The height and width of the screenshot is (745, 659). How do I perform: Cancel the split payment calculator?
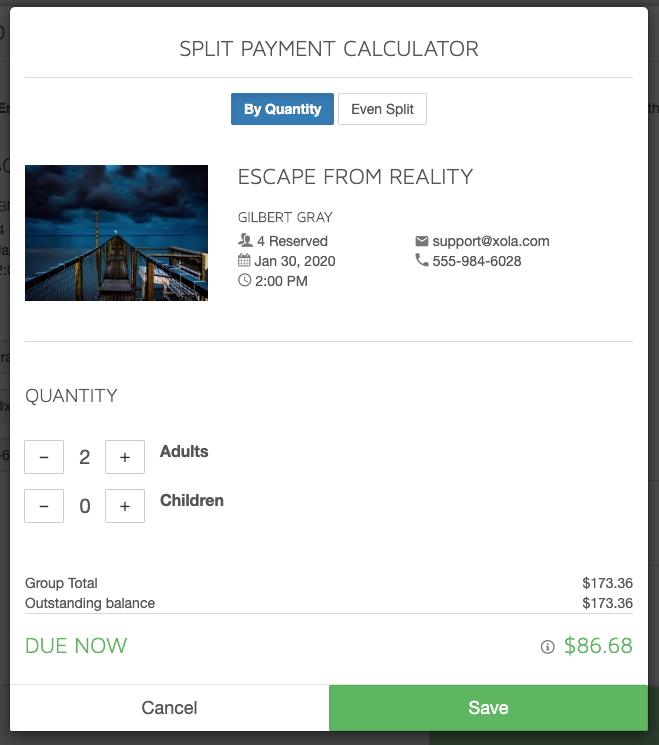pyautogui.click(x=170, y=708)
